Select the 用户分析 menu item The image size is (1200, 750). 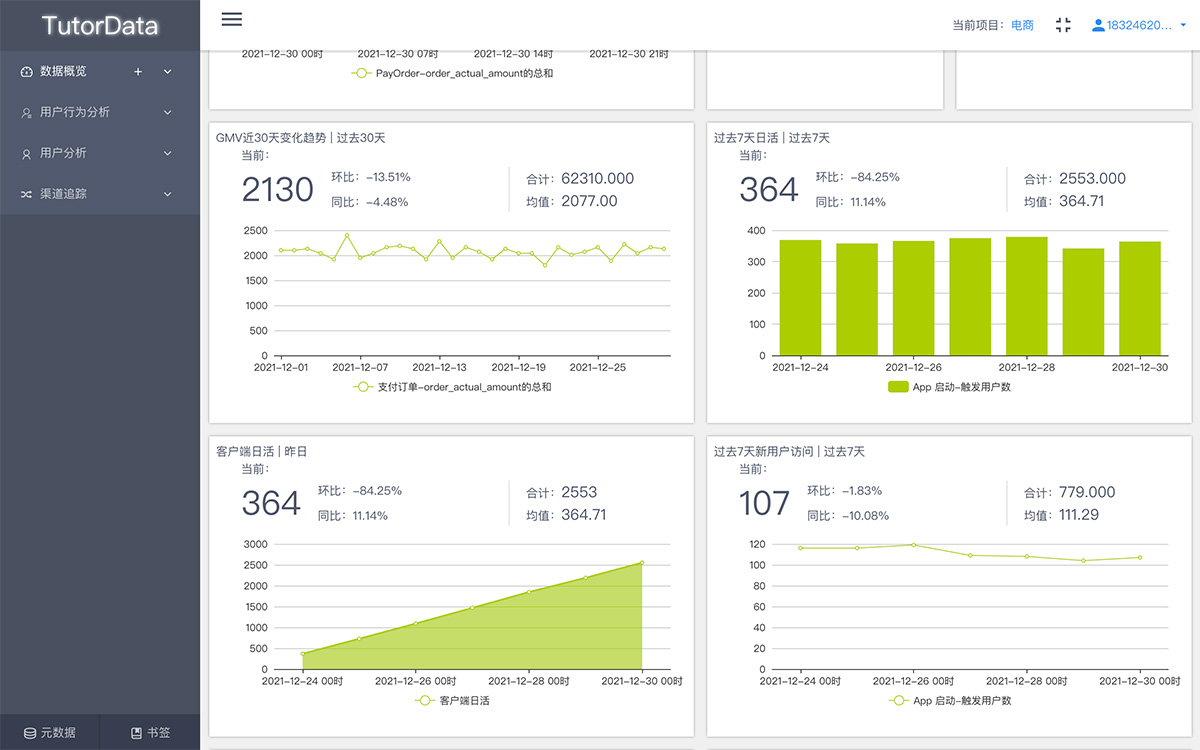[63, 153]
